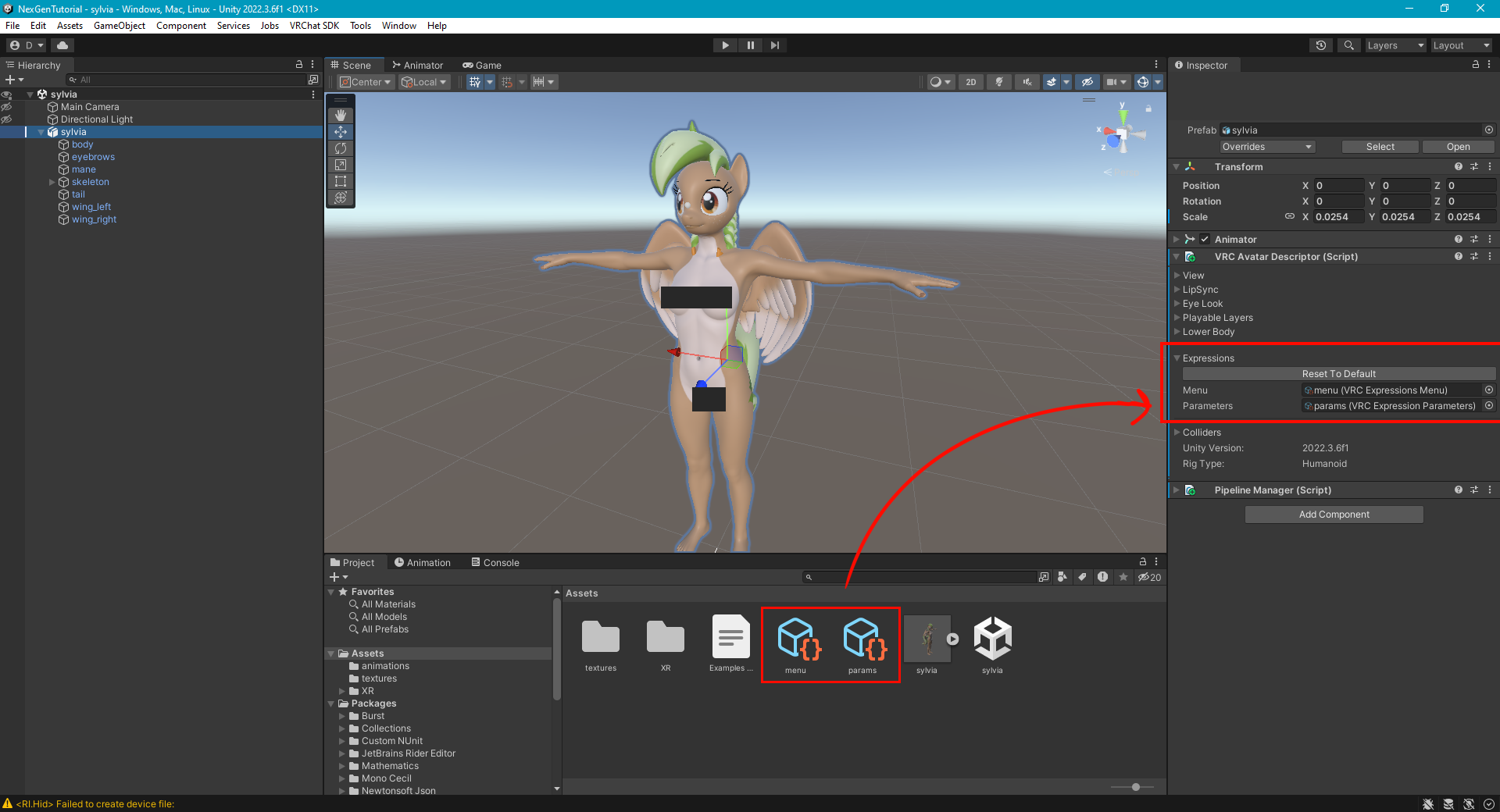Open the cloud services icon
This screenshot has width=1500, height=812.
(62, 45)
